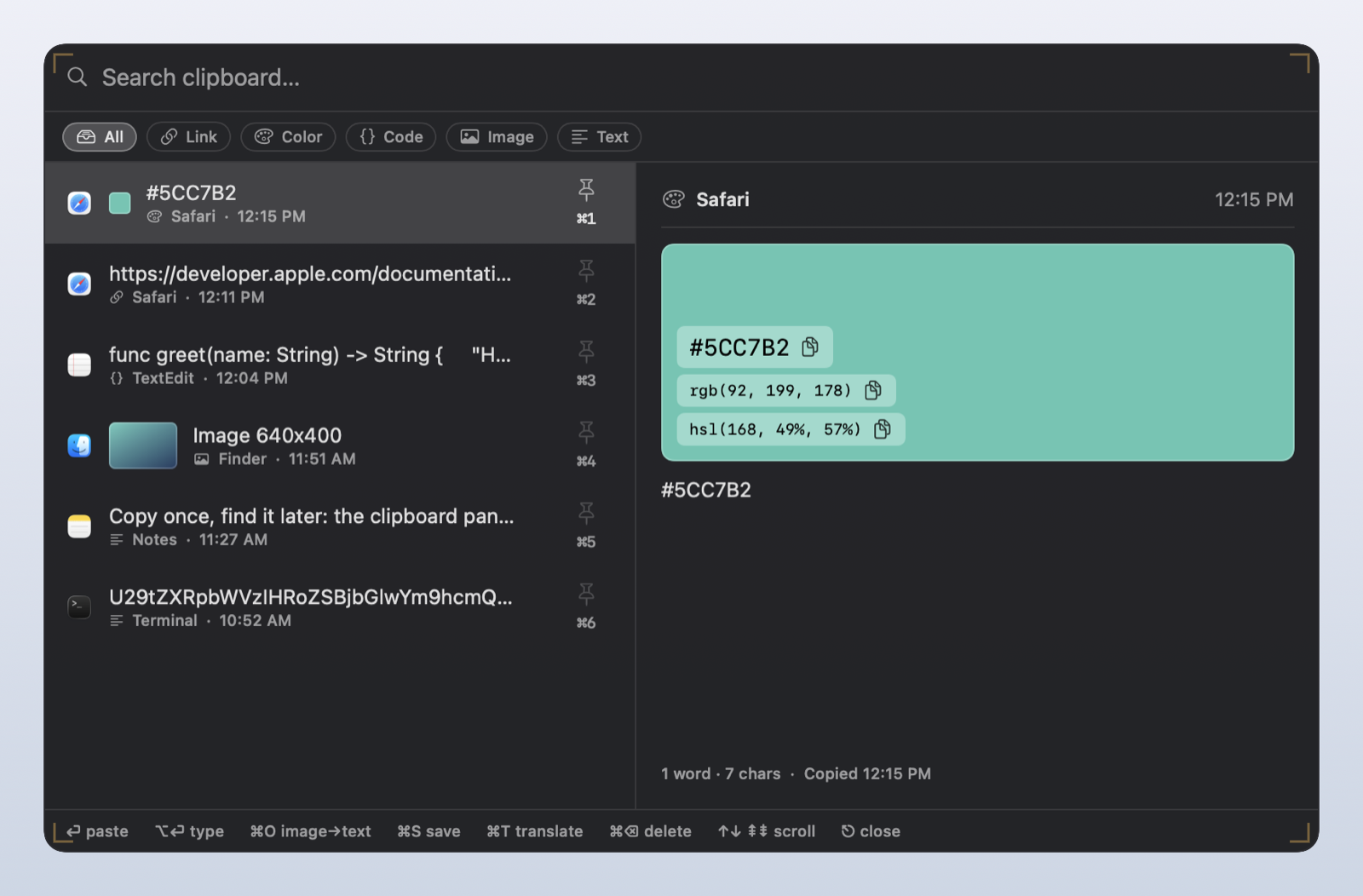Click the scroll hint in footer
The image size is (1363, 896).
(766, 831)
